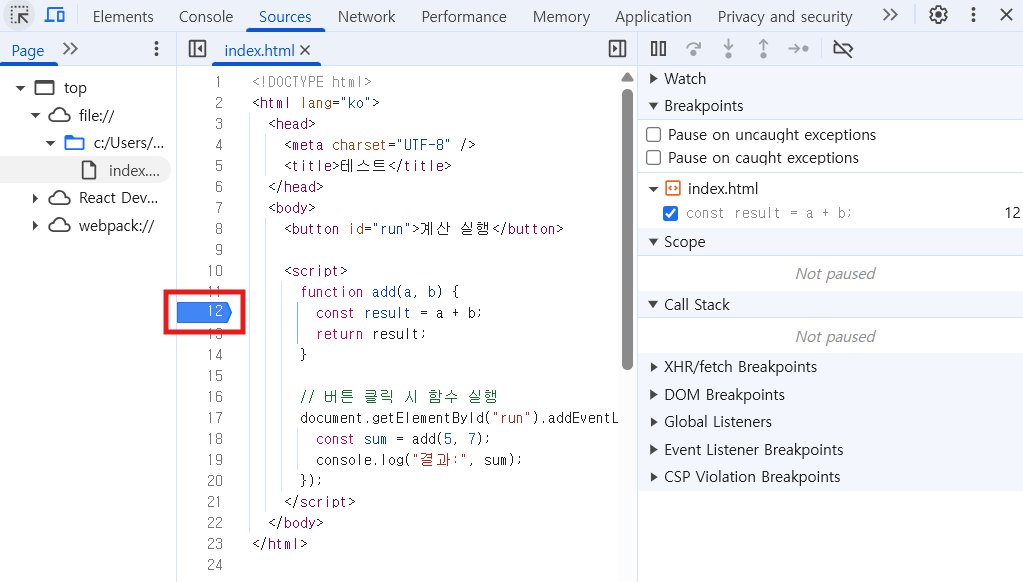Click the orange index.html breakpoint file icon
Screen dimensions: 1023x582
pos(673,189)
